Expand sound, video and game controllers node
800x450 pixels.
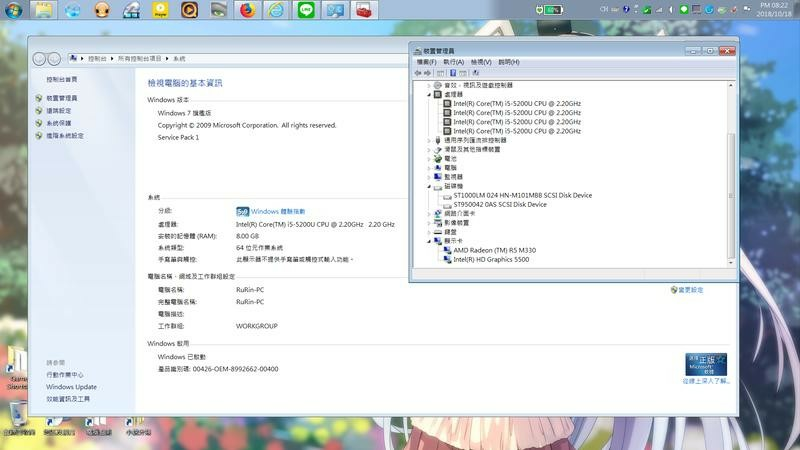(429, 85)
